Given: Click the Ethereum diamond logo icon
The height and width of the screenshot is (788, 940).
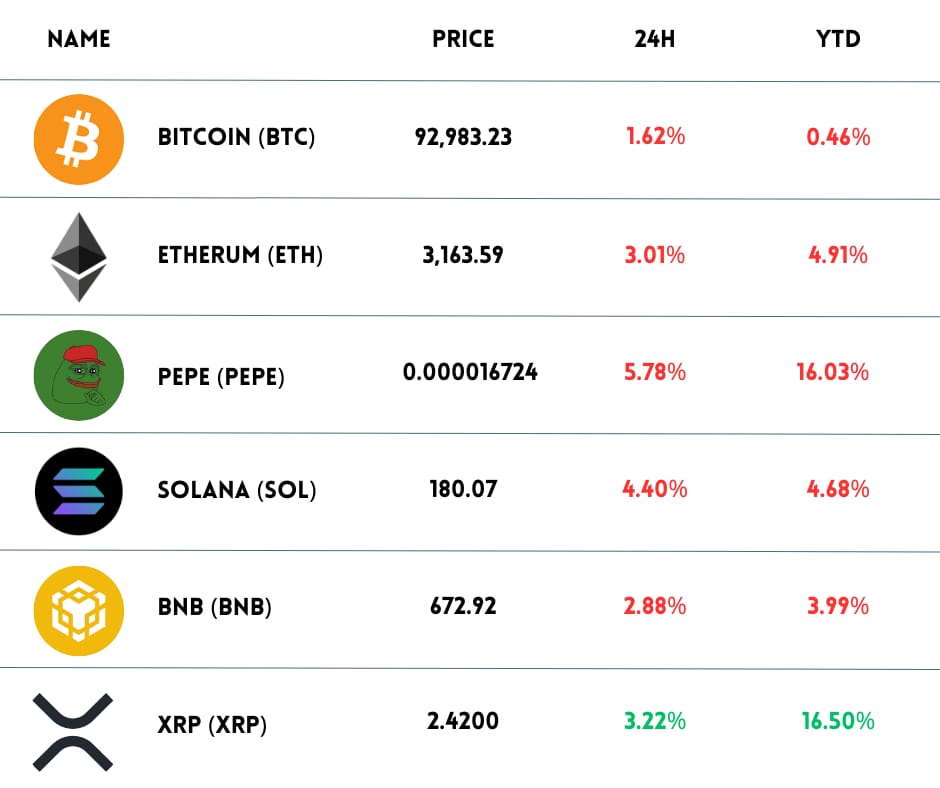Looking at the screenshot, I should (79, 256).
